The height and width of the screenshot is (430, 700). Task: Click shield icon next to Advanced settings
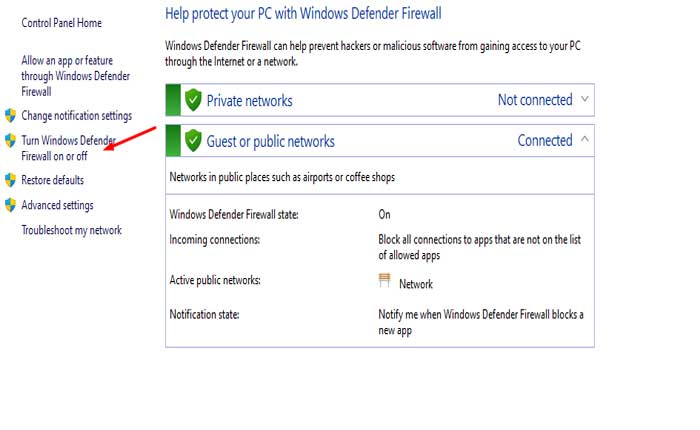[11, 205]
